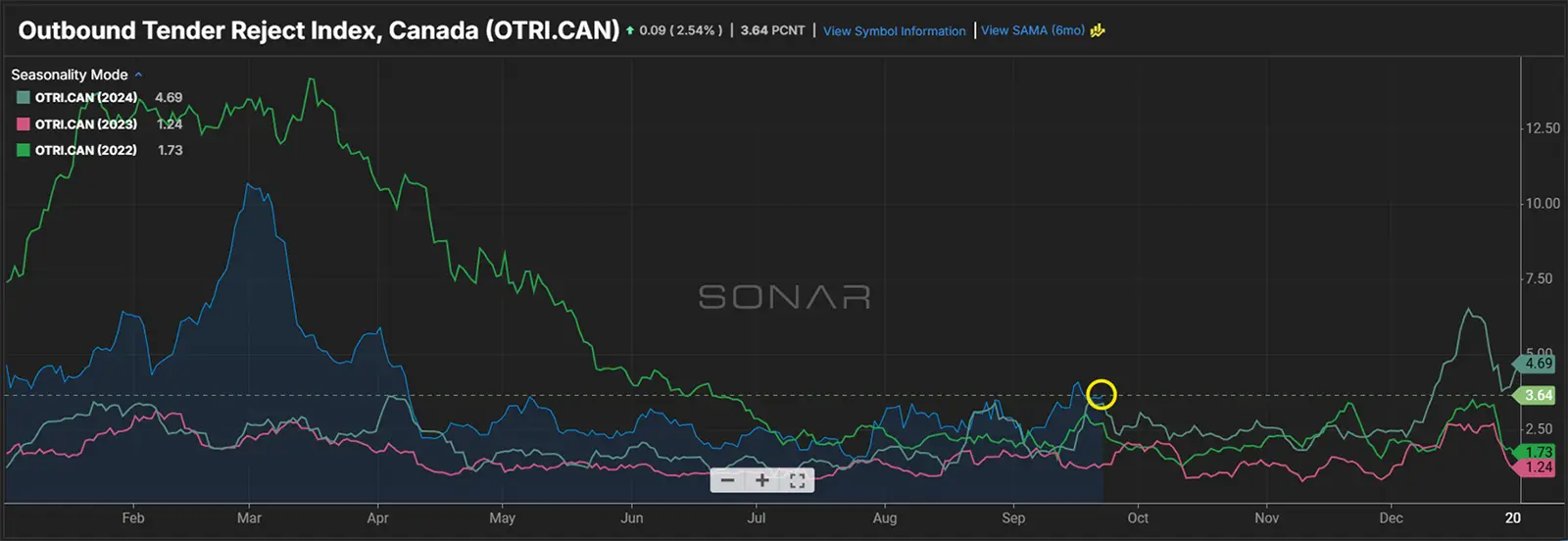This screenshot has height=541, width=1568.
Task: Click the yellow SAMA icon
Action: [x=1098, y=30]
